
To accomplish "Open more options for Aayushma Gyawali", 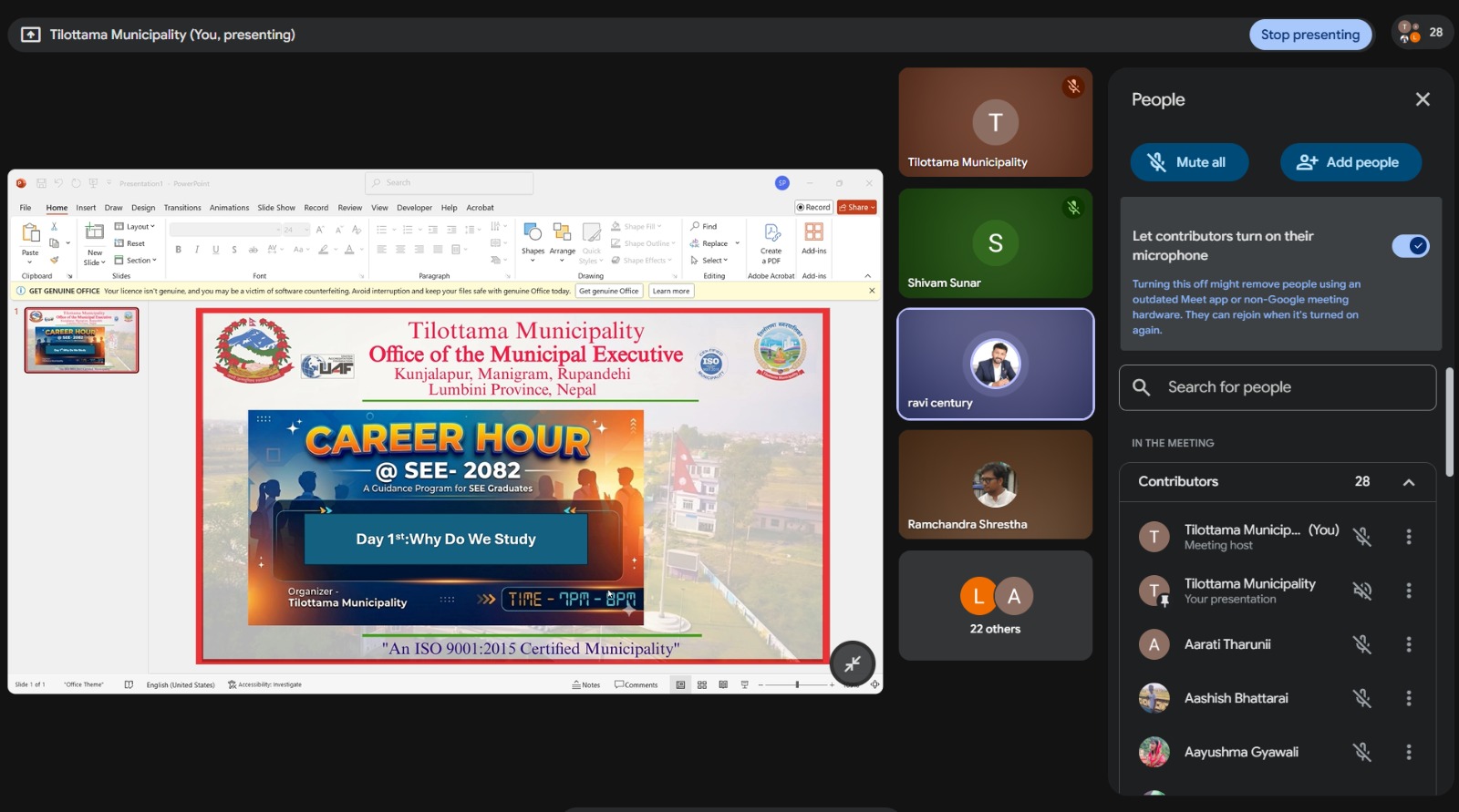I will [x=1408, y=752].
